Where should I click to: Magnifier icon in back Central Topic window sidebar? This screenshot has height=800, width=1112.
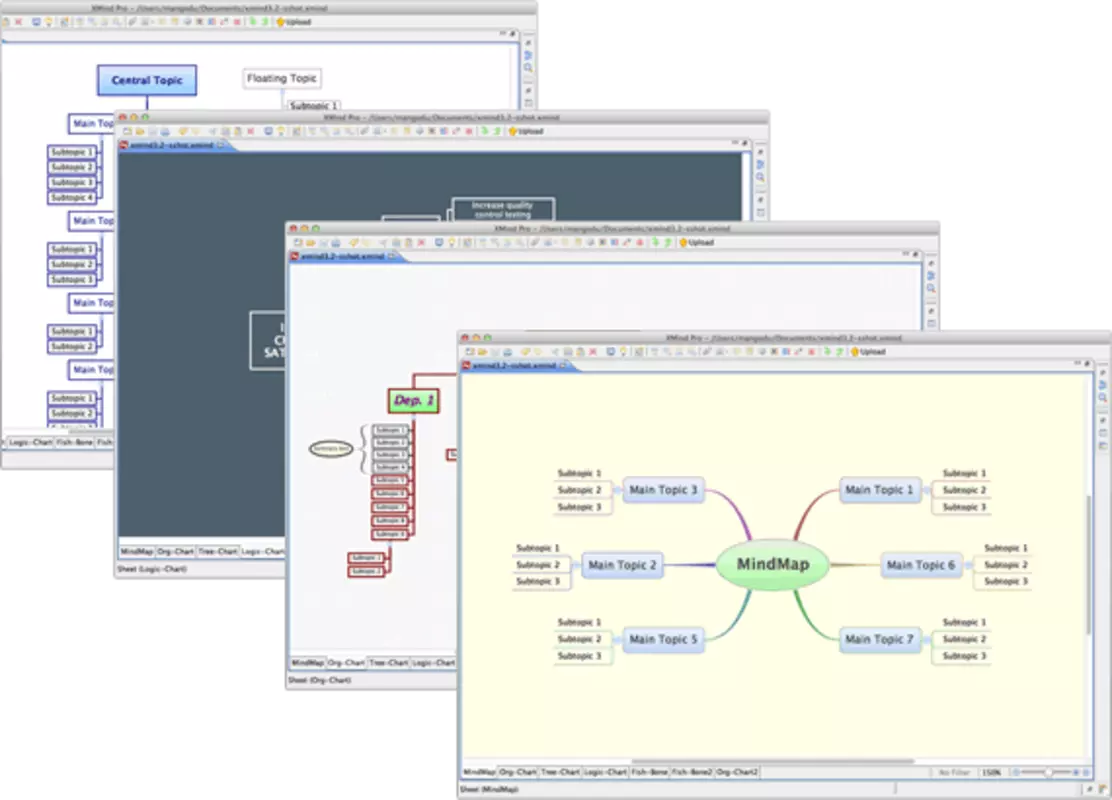(528, 67)
